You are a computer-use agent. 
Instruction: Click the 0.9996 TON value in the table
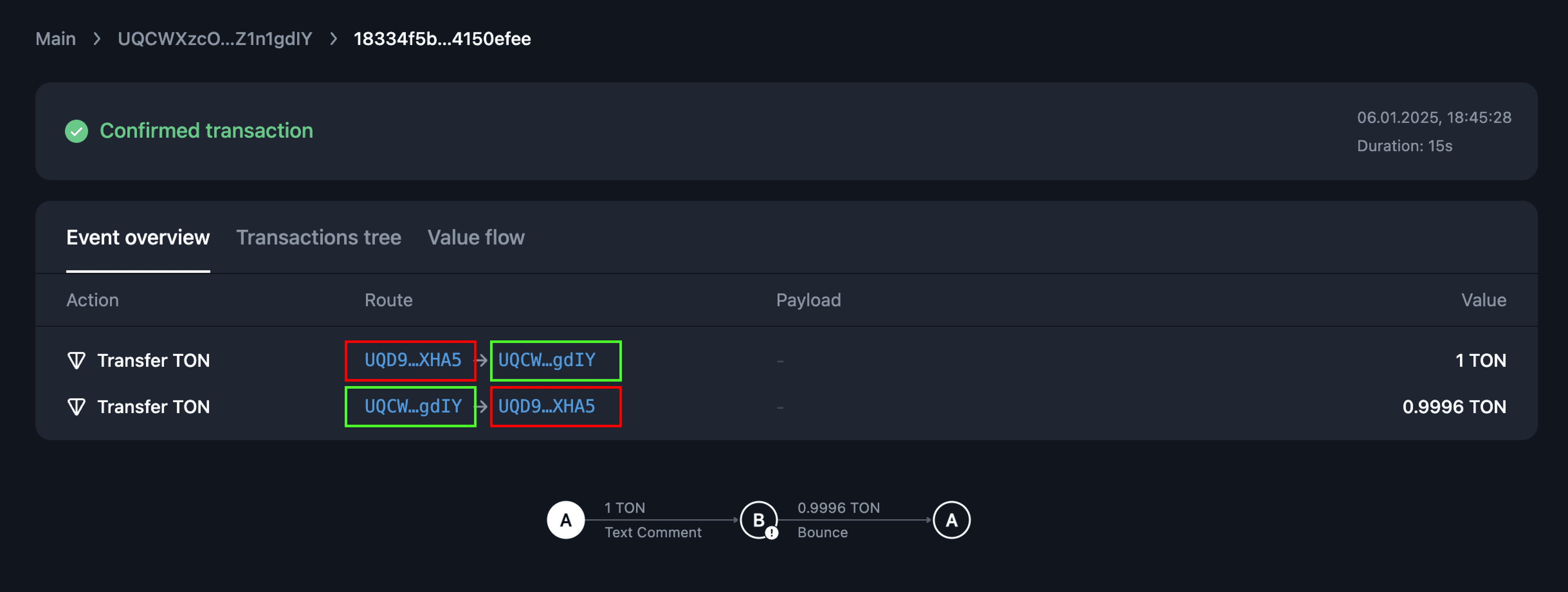click(x=1454, y=407)
